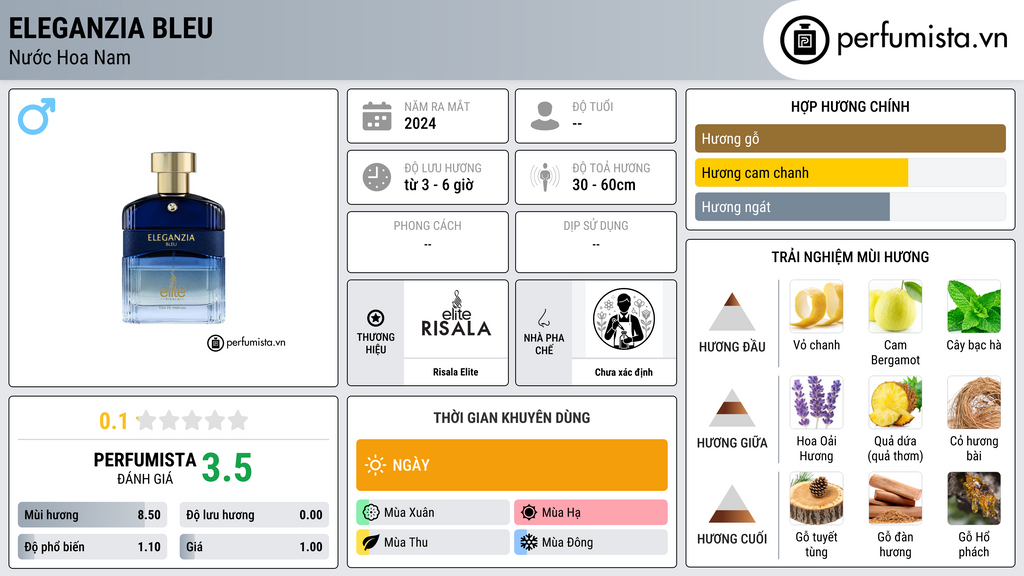The height and width of the screenshot is (576, 1024).
Task: Open the Quả dứa note image
Action: coord(895,402)
